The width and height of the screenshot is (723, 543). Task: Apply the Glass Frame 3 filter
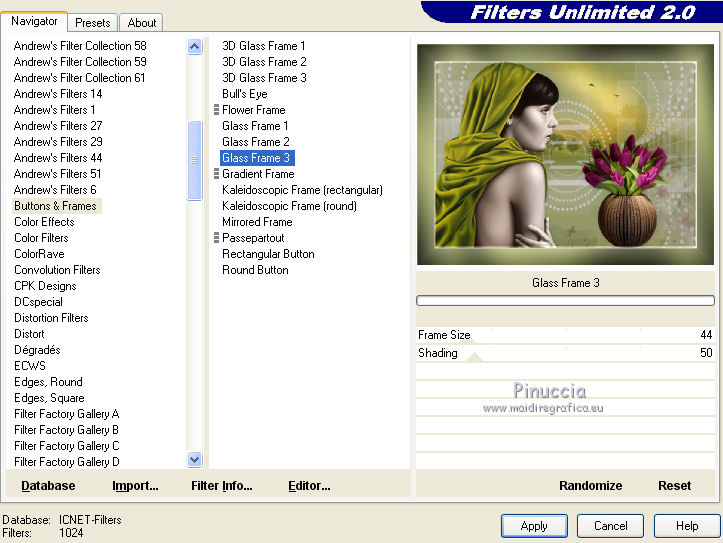pos(534,526)
